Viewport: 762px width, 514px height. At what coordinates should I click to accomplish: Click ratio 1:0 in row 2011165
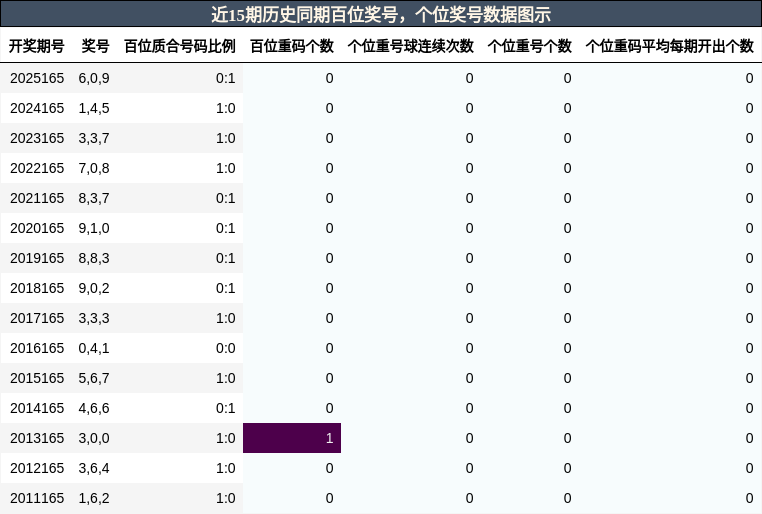(225, 498)
